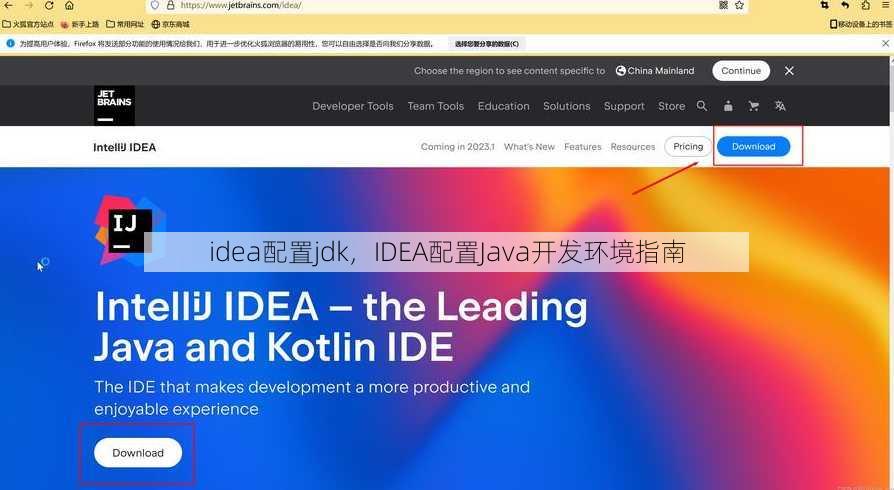Open the Team Tools menu
The image size is (894, 490).
[x=436, y=106]
